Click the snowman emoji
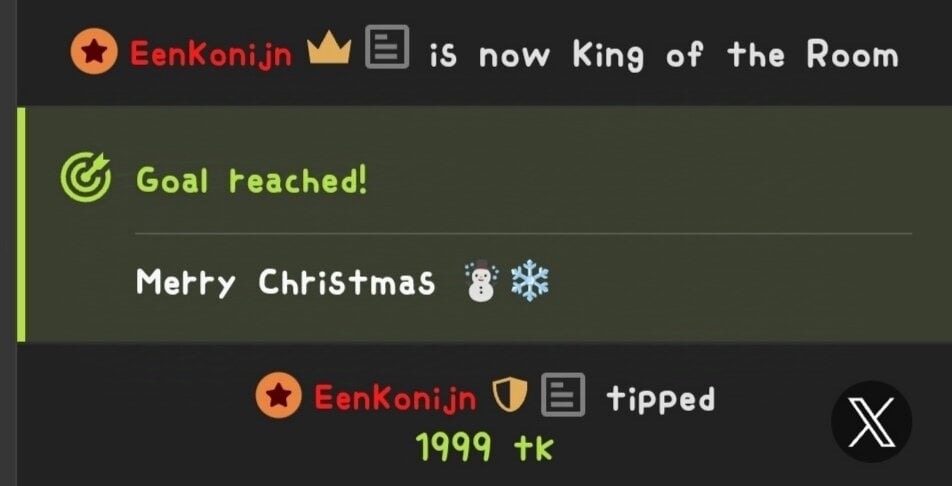 pyautogui.click(x=481, y=281)
